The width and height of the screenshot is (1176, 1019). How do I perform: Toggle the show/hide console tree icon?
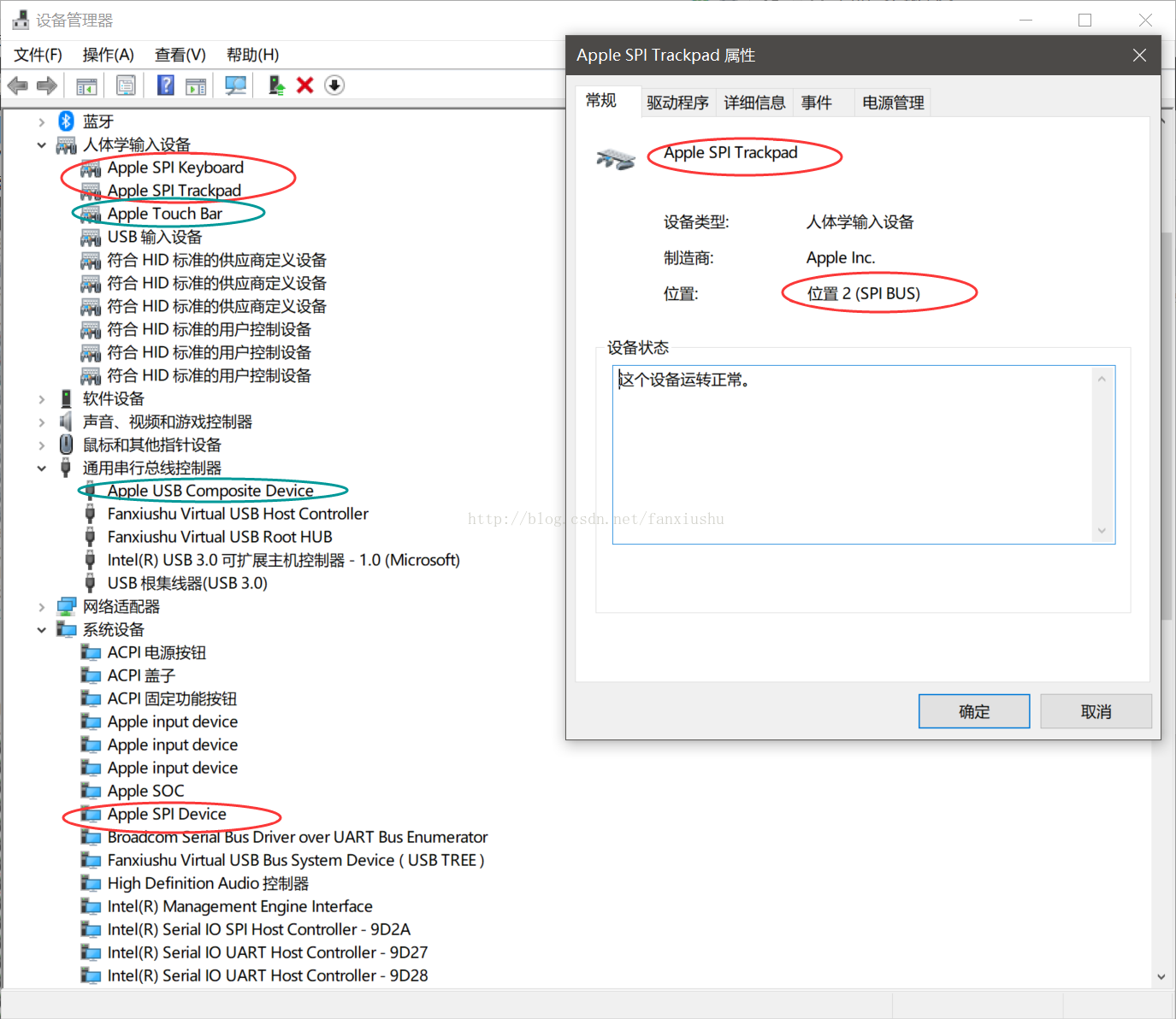tap(86, 85)
